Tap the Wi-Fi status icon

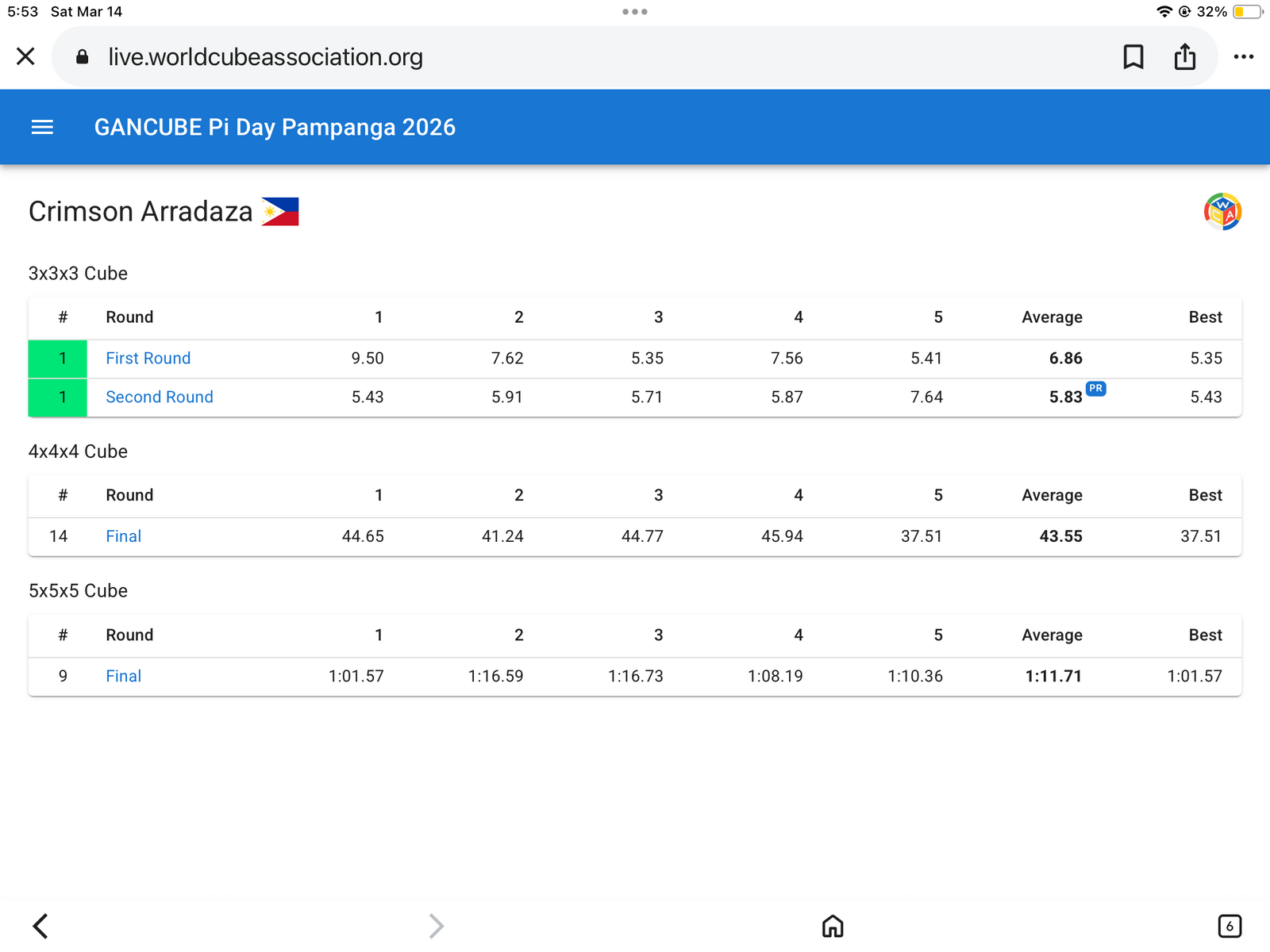coord(1164,12)
